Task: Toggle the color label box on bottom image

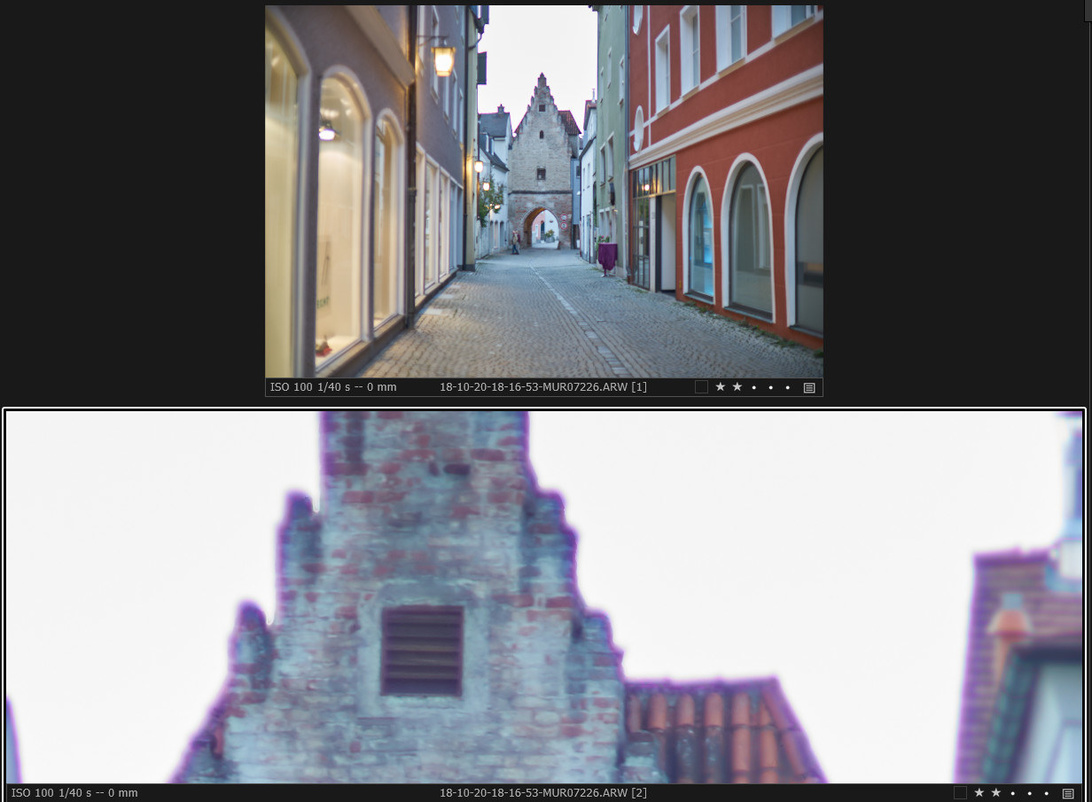Action: (x=960, y=793)
